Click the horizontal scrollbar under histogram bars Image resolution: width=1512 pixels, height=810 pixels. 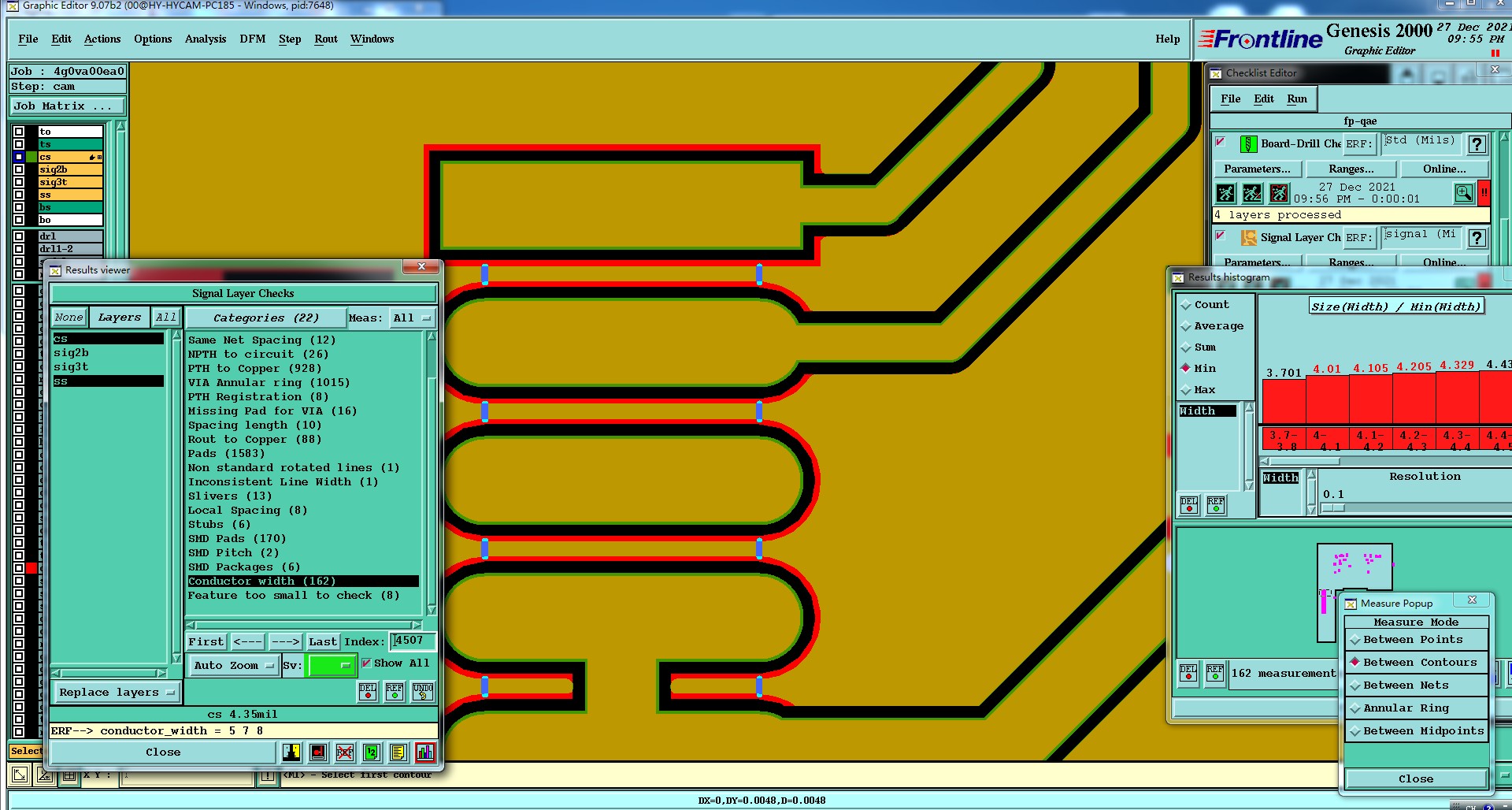point(1386,461)
